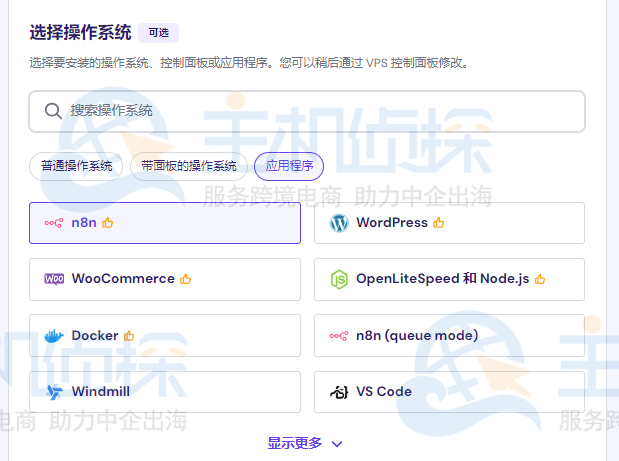Viewport: 619px width, 461px height.
Task: Click the WordPress logo icon
Action: pos(339,223)
